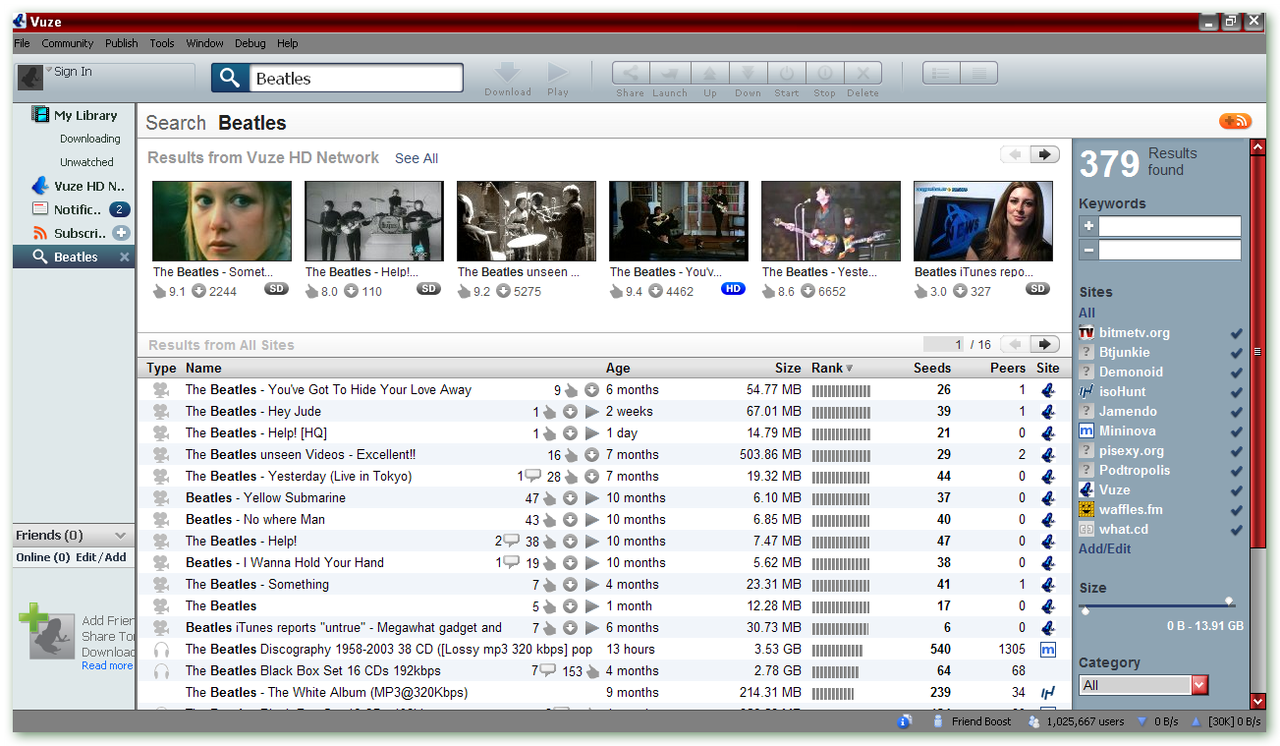Uncheck the Demonoid site filter

click(x=1236, y=372)
